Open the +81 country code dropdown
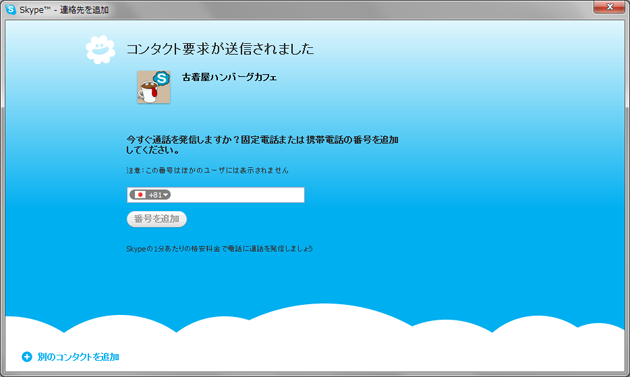This screenshot has height=377, width=630. tap(150, 195)
